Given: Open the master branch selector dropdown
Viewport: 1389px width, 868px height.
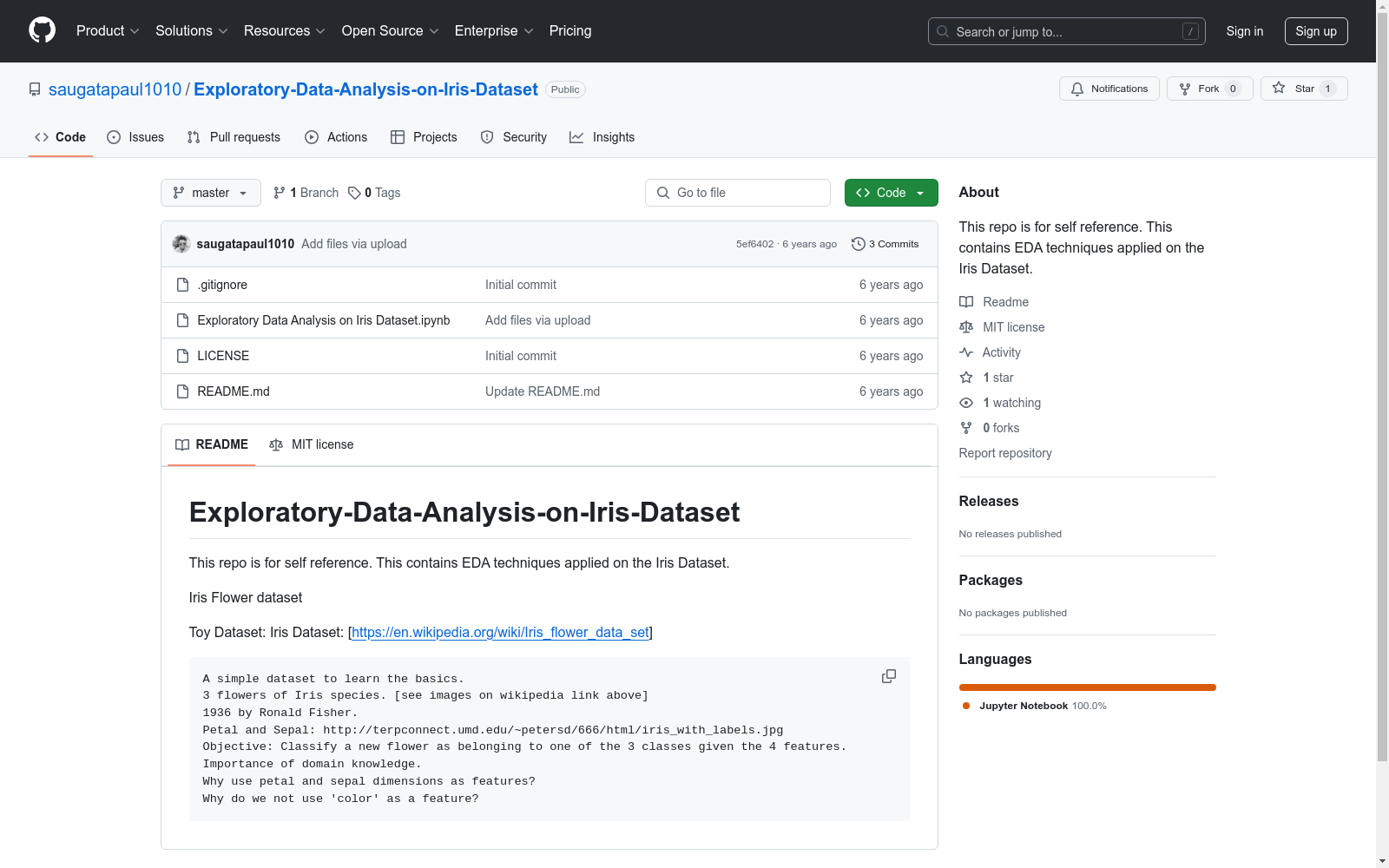Looking at the screenshot, I should click(211, 193).
